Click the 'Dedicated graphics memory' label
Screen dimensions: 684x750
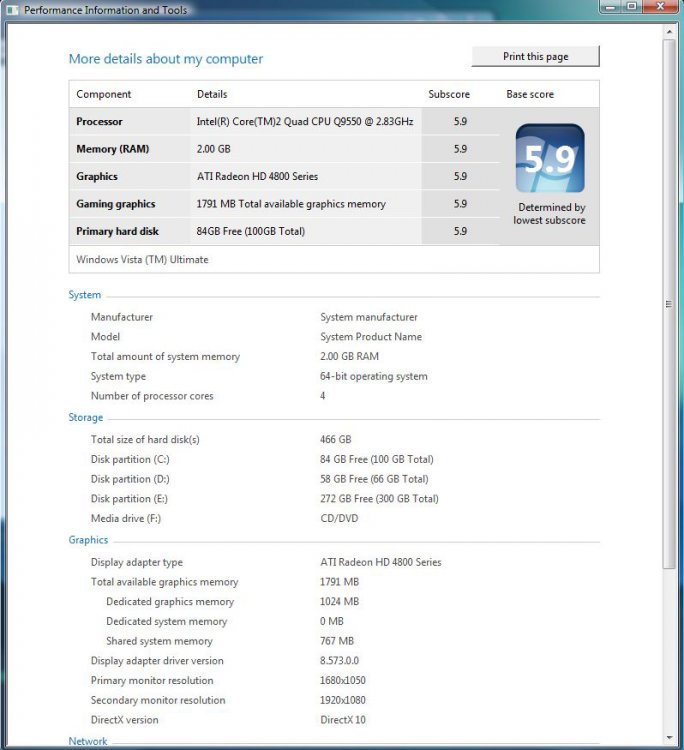point(170,602)
